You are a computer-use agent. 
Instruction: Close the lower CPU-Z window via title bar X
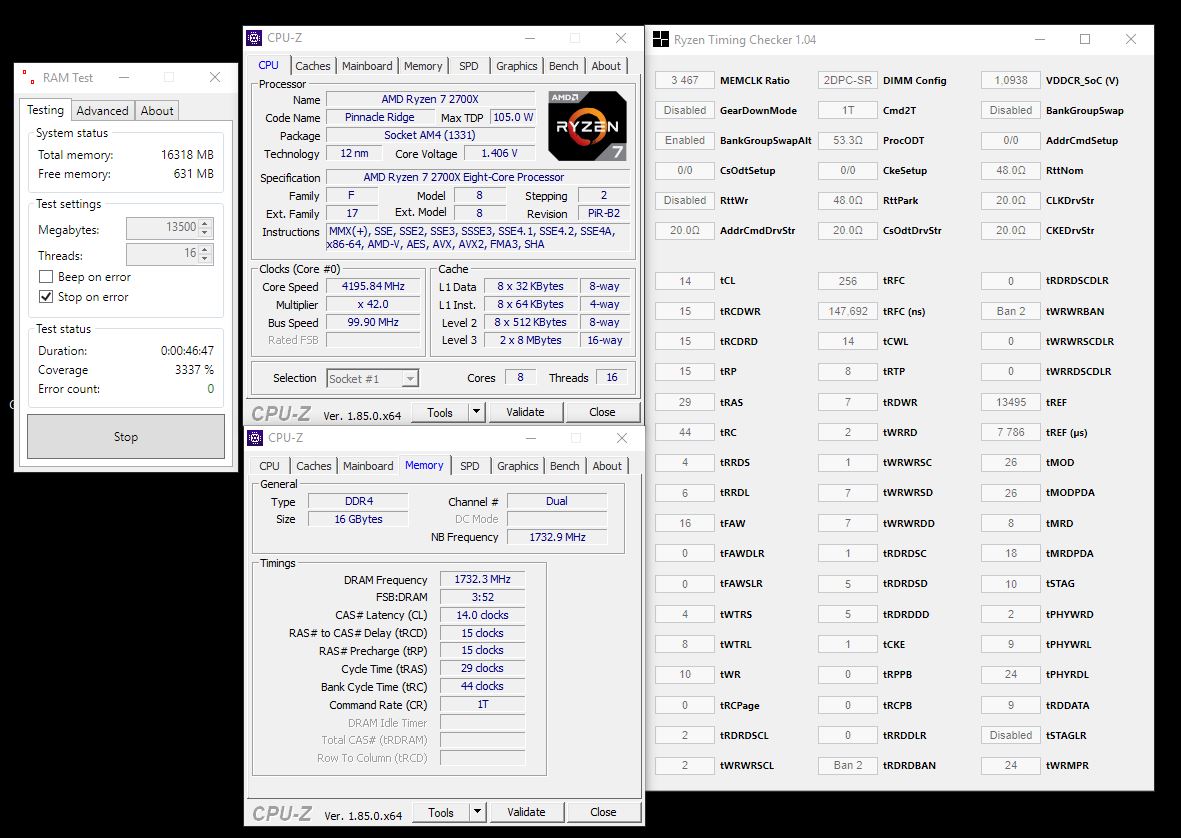coord(621,437)
